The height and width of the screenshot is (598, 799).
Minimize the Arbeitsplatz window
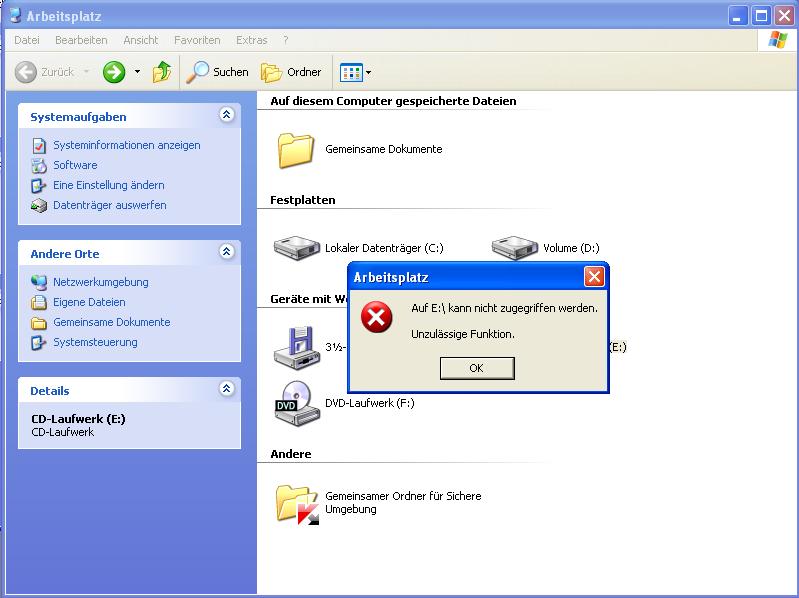[x=737, y=16]
